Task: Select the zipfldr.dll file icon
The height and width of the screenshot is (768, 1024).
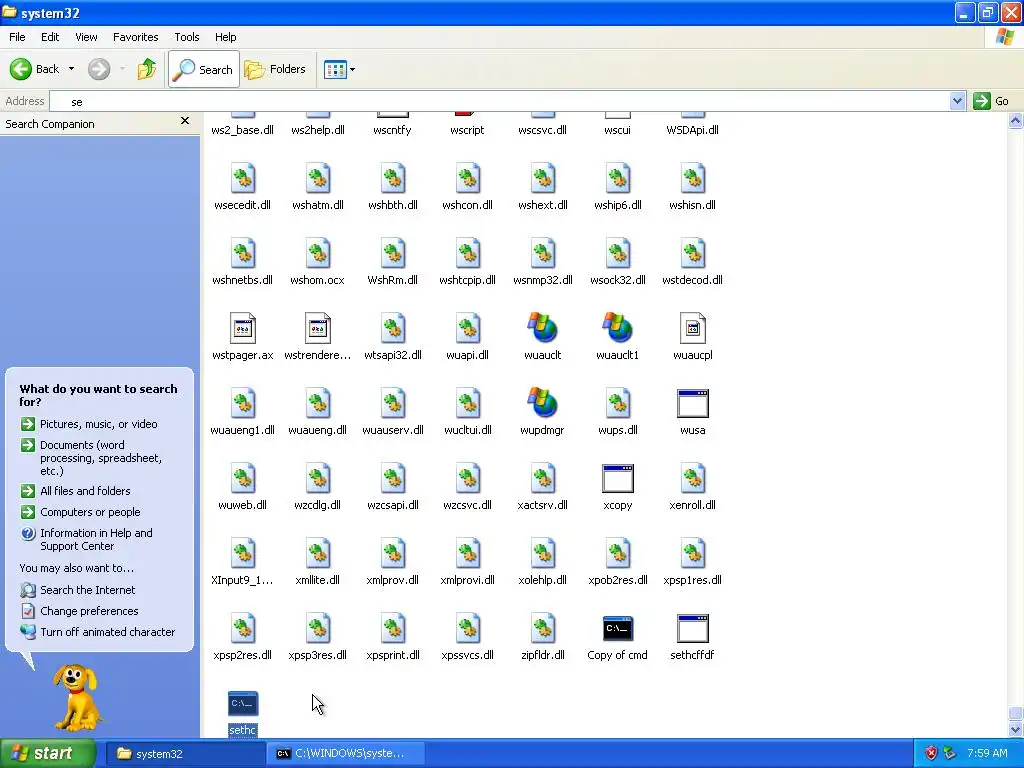Action: 542,628
